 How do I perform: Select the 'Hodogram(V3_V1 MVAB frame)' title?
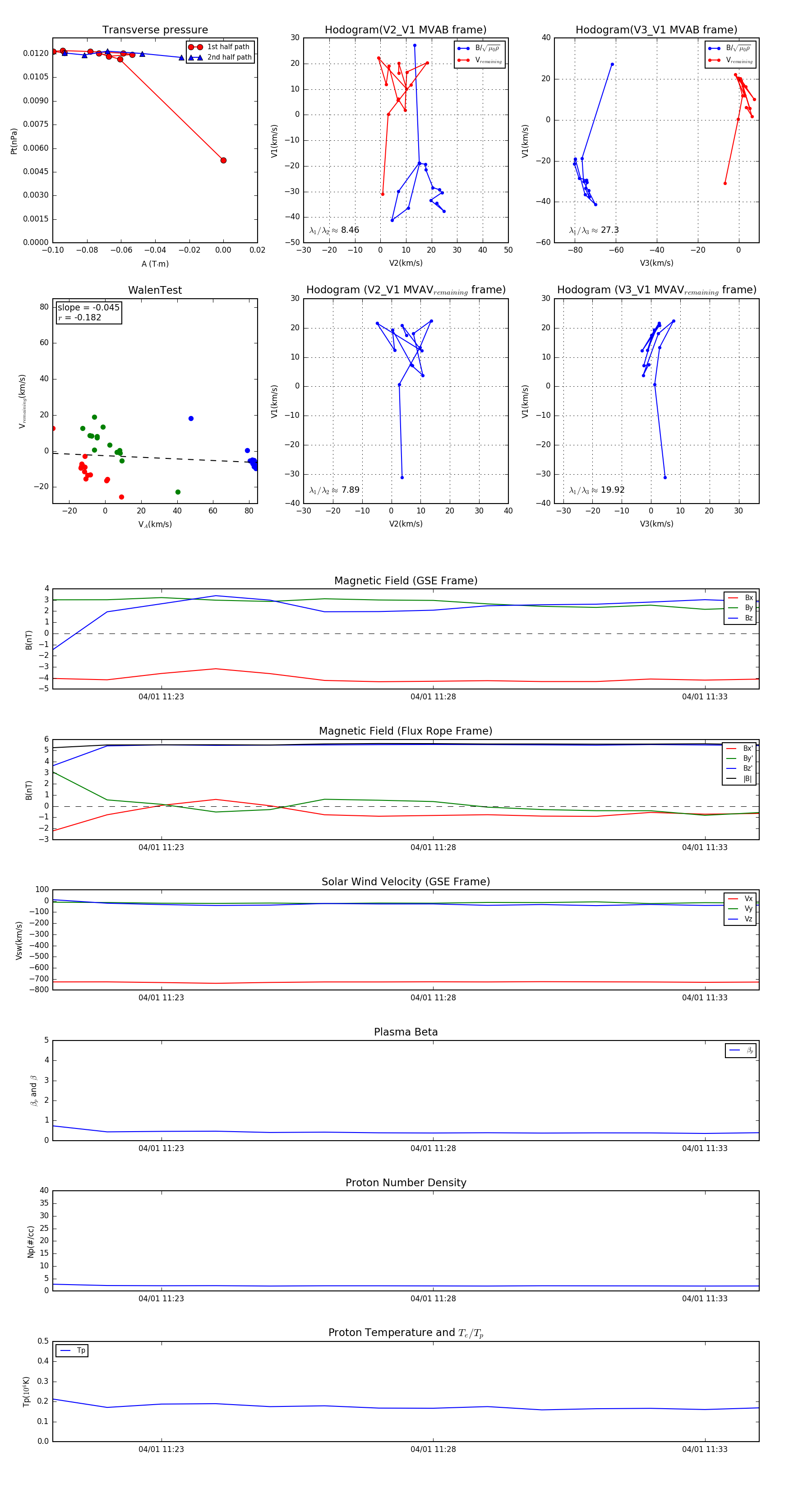coord(656,30)
